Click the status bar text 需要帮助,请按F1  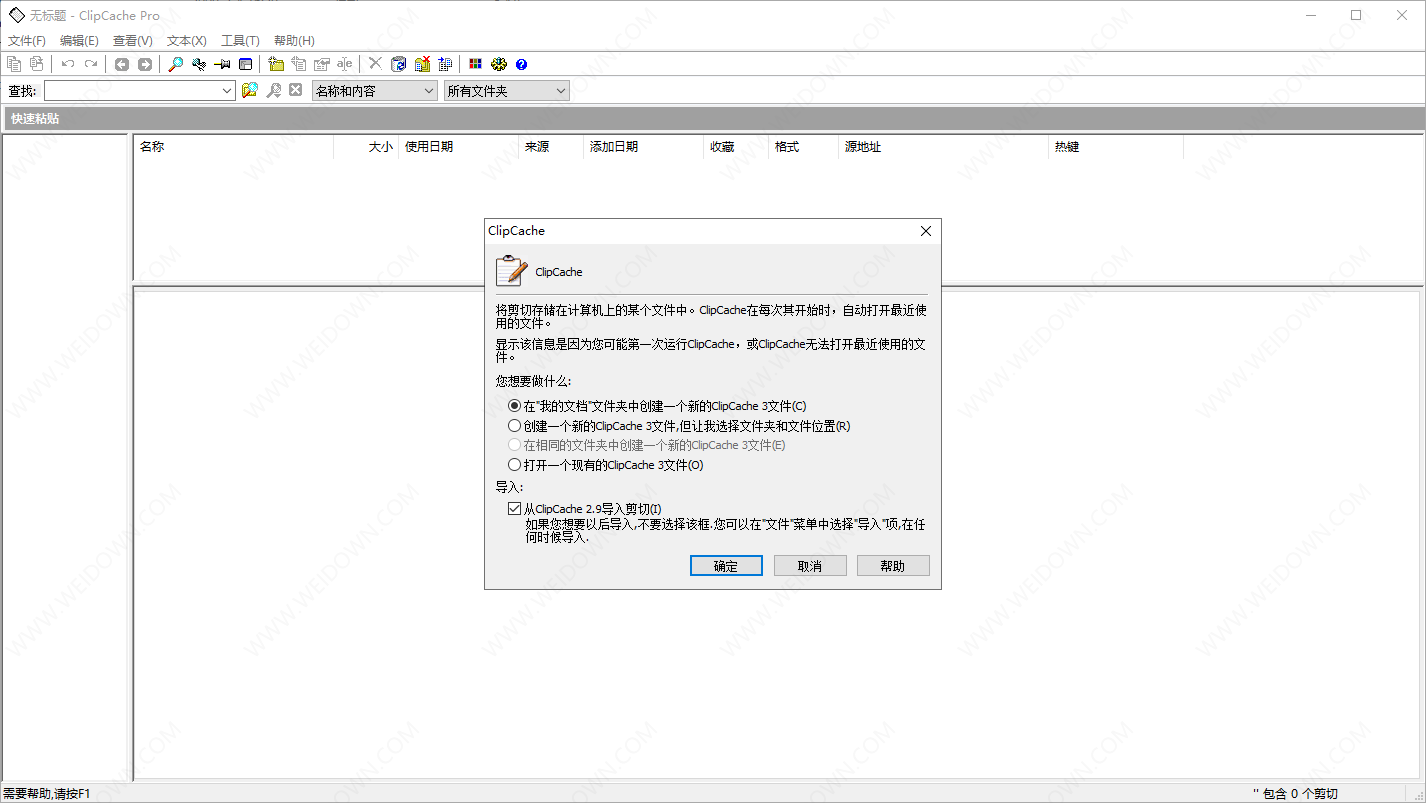(47, 794)
